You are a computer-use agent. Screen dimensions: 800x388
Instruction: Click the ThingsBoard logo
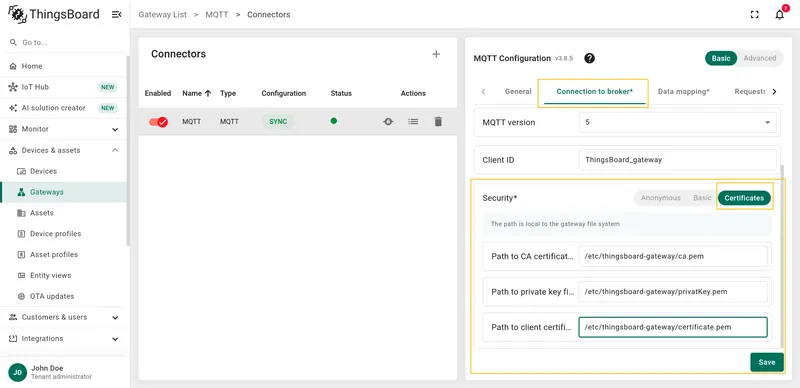pyautogui.click(x=54, y=14)
